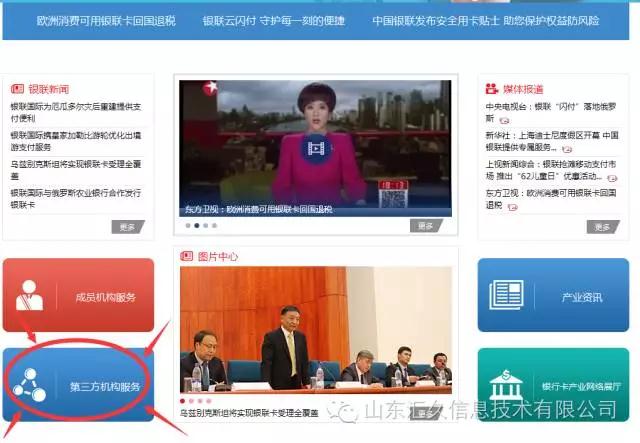Open the red 成员机构服务 tile

78,295
